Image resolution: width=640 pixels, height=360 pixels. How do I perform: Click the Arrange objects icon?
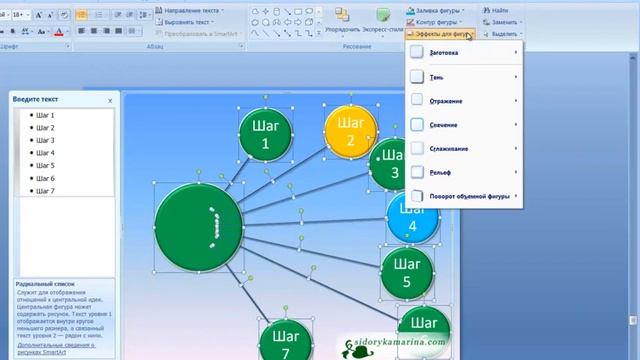(342, 15)
